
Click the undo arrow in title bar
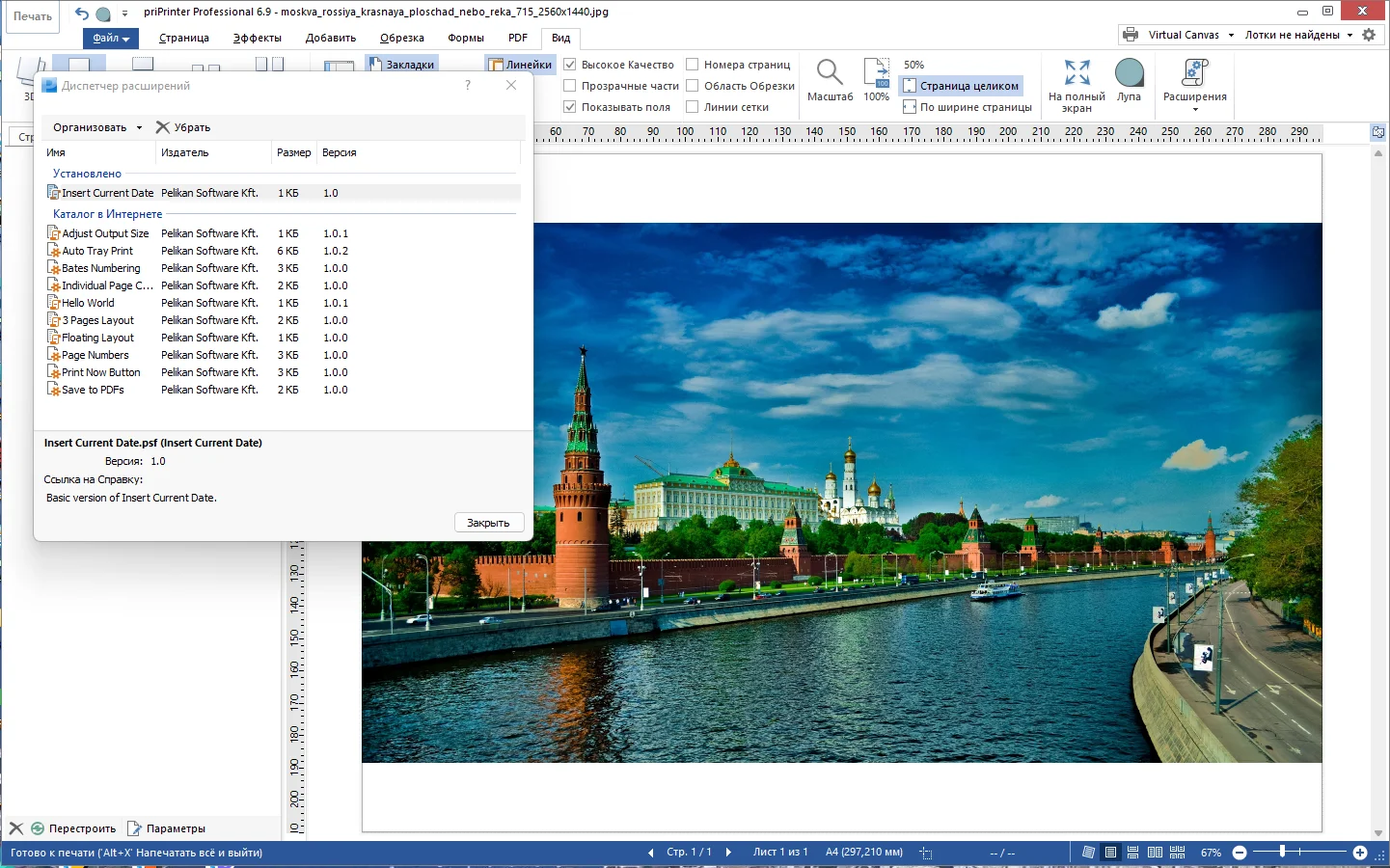tap(82, 14)
